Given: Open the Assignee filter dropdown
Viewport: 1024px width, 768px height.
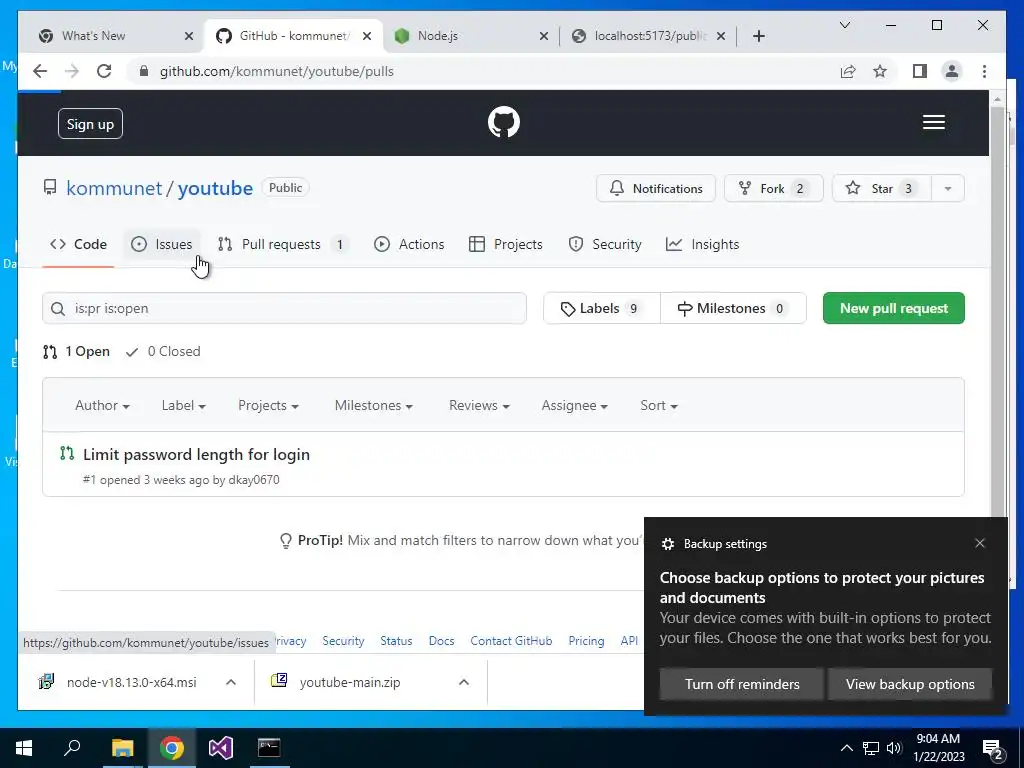Looking at the screenshot, I should (575, 406).
